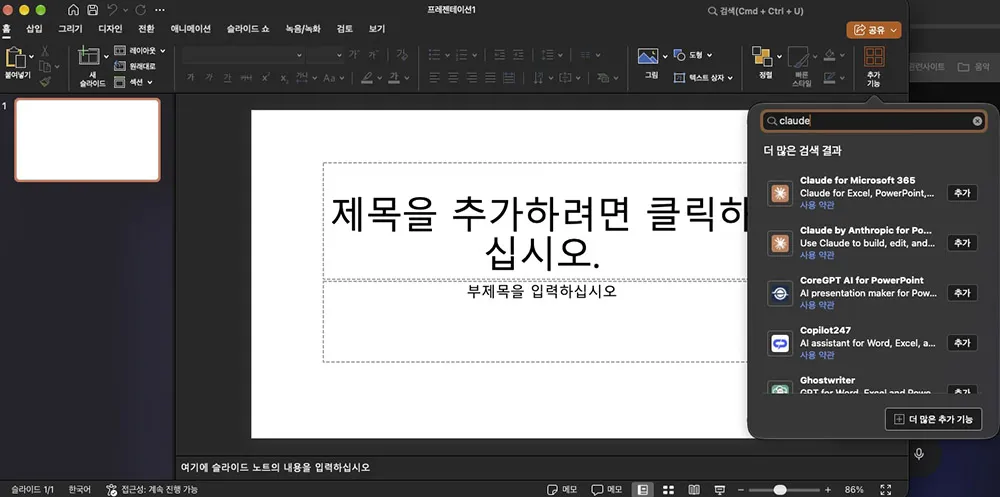Image resolution: width=1000 pixels, height=497 pixels.
Task: Open the 슬라이드 쇼 tab
Action: click(248, 29)
